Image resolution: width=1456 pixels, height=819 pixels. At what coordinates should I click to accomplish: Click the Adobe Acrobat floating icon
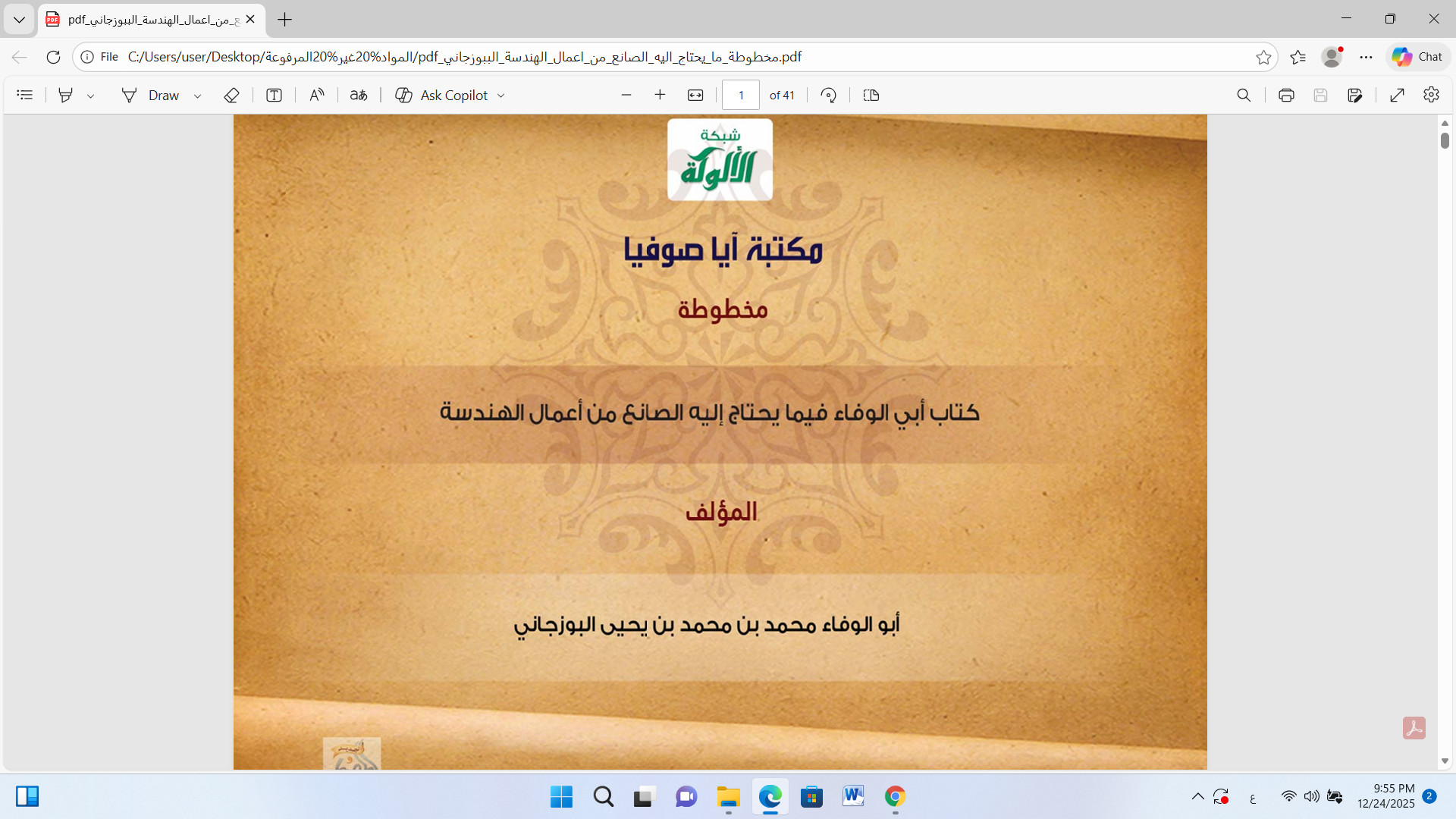click(x=1414, y=728)
